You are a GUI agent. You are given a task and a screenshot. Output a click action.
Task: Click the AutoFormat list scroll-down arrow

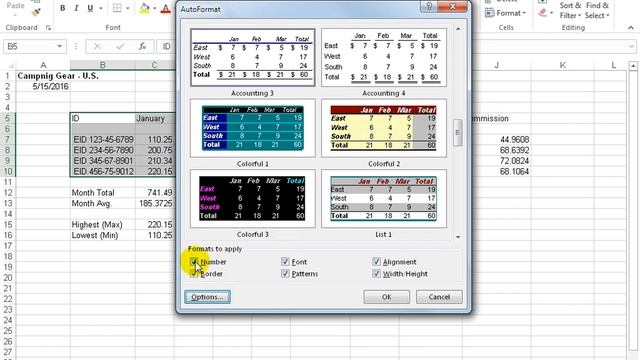458,237
